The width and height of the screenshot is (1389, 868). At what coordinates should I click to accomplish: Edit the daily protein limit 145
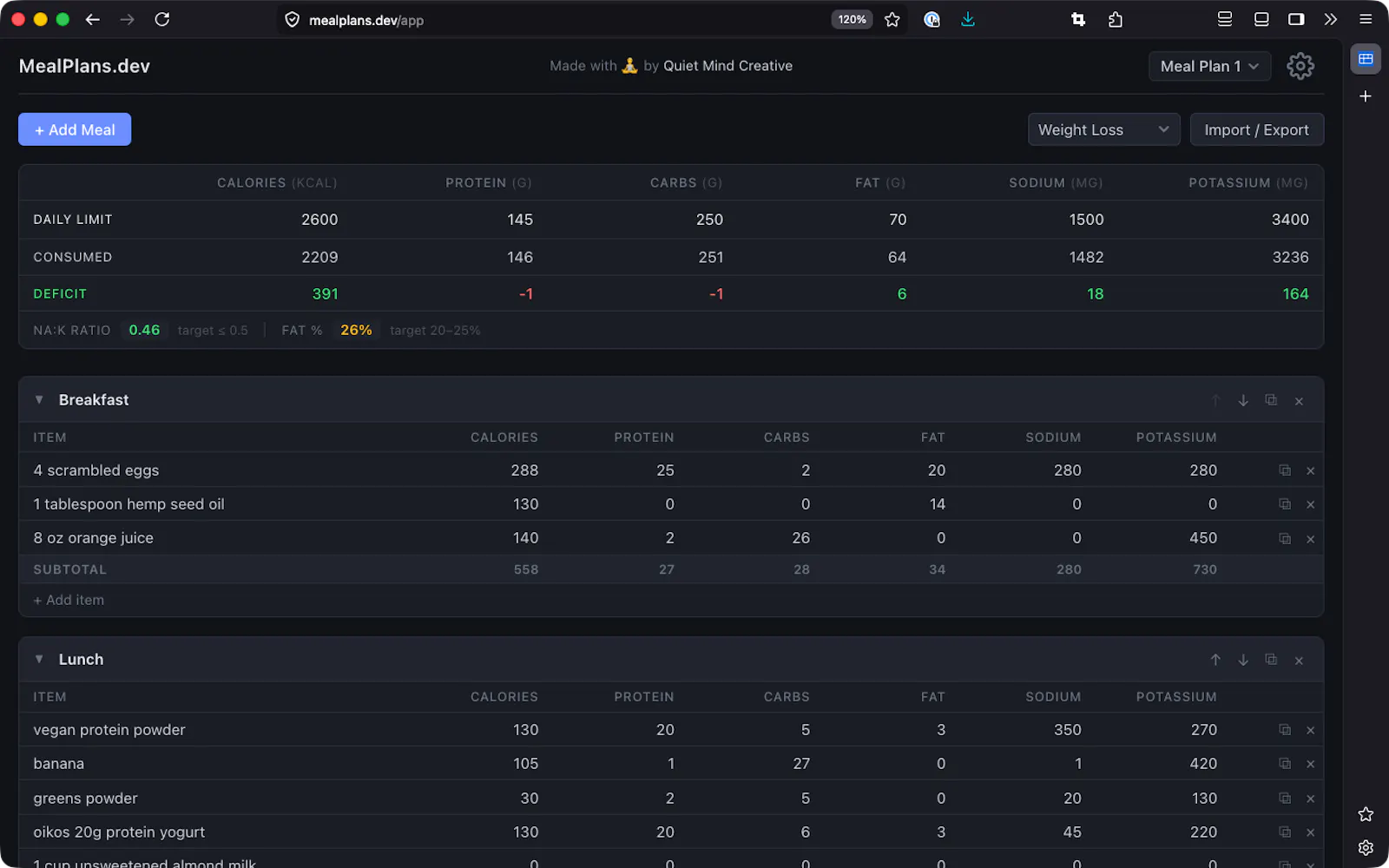[x=520, y=220]
